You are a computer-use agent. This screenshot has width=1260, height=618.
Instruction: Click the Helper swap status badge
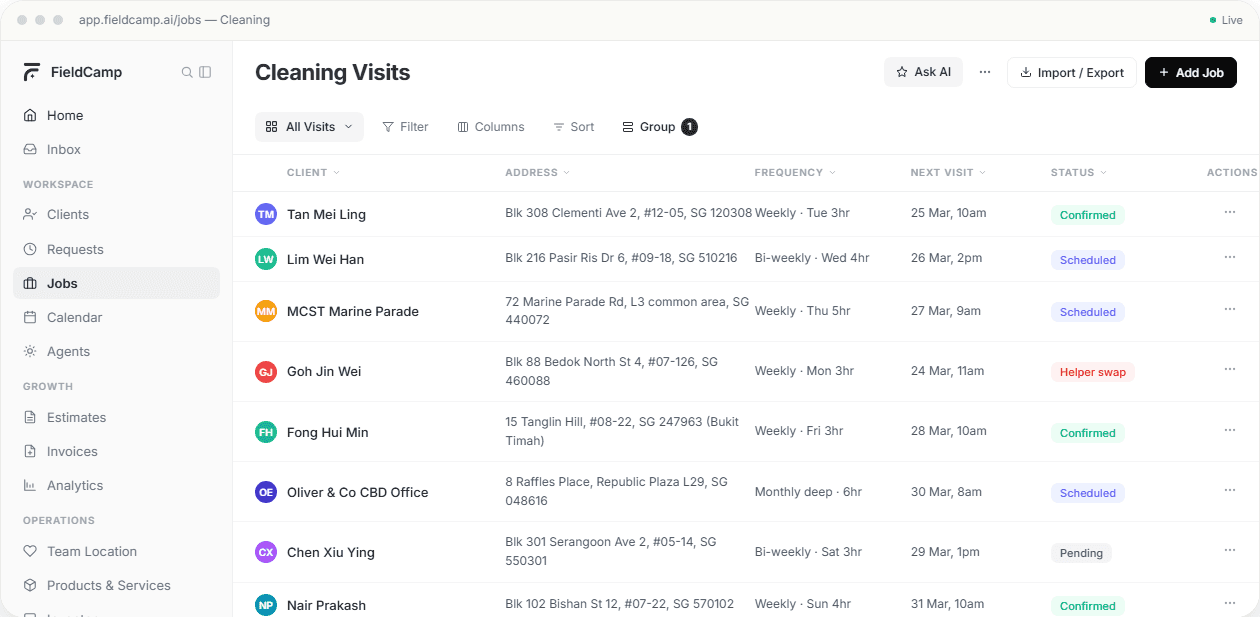click(1093, 372)
